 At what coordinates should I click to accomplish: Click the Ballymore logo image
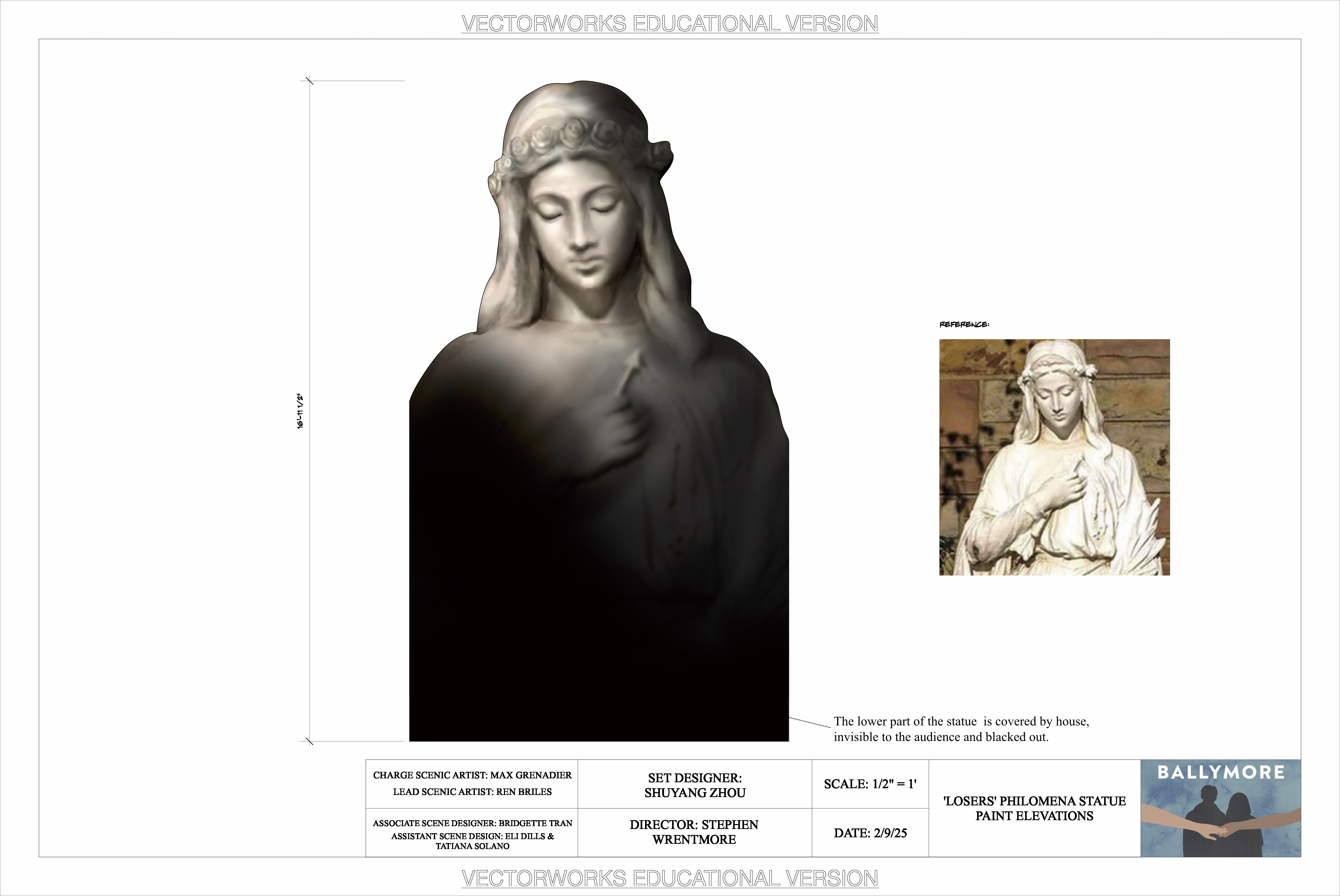pyautogui.click(x=1220, y=808)
